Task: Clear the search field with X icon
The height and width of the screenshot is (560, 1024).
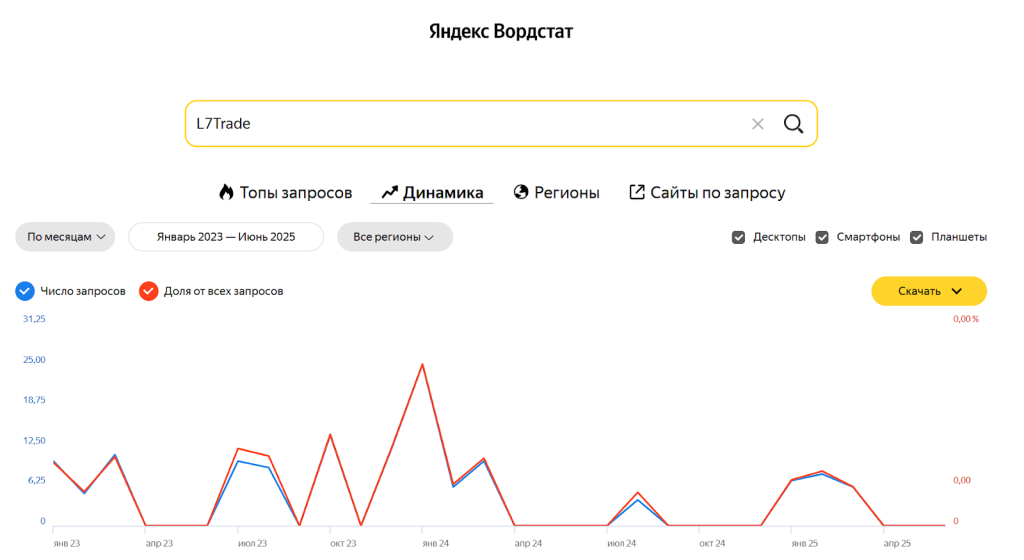Action: pos(757,124)
